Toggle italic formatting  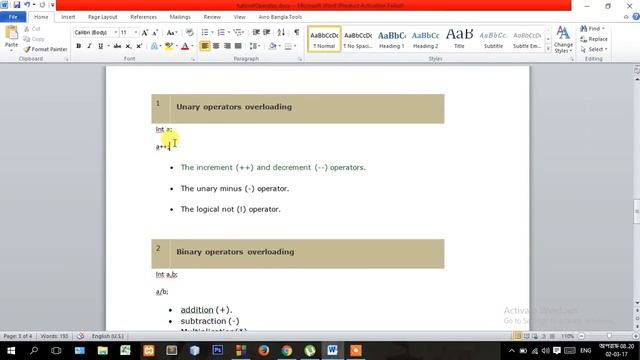(x=89, y=46)
